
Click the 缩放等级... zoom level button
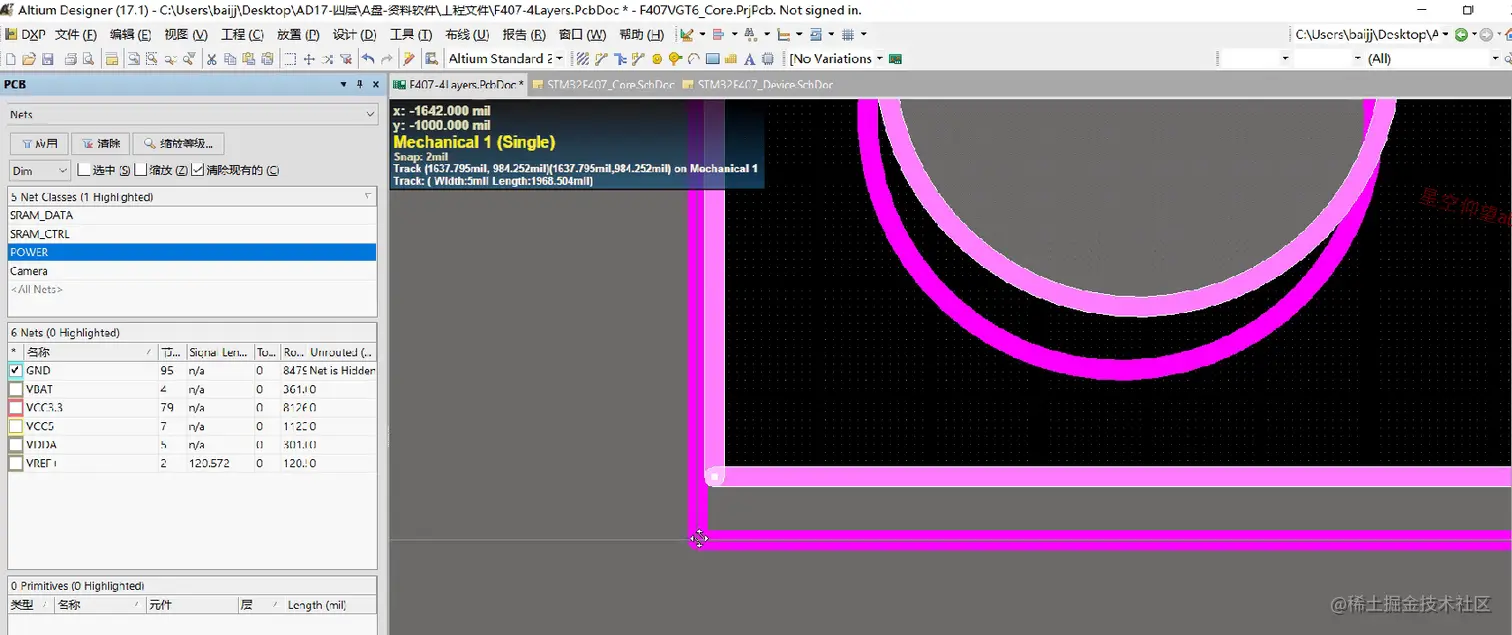[x=178, y=144]
